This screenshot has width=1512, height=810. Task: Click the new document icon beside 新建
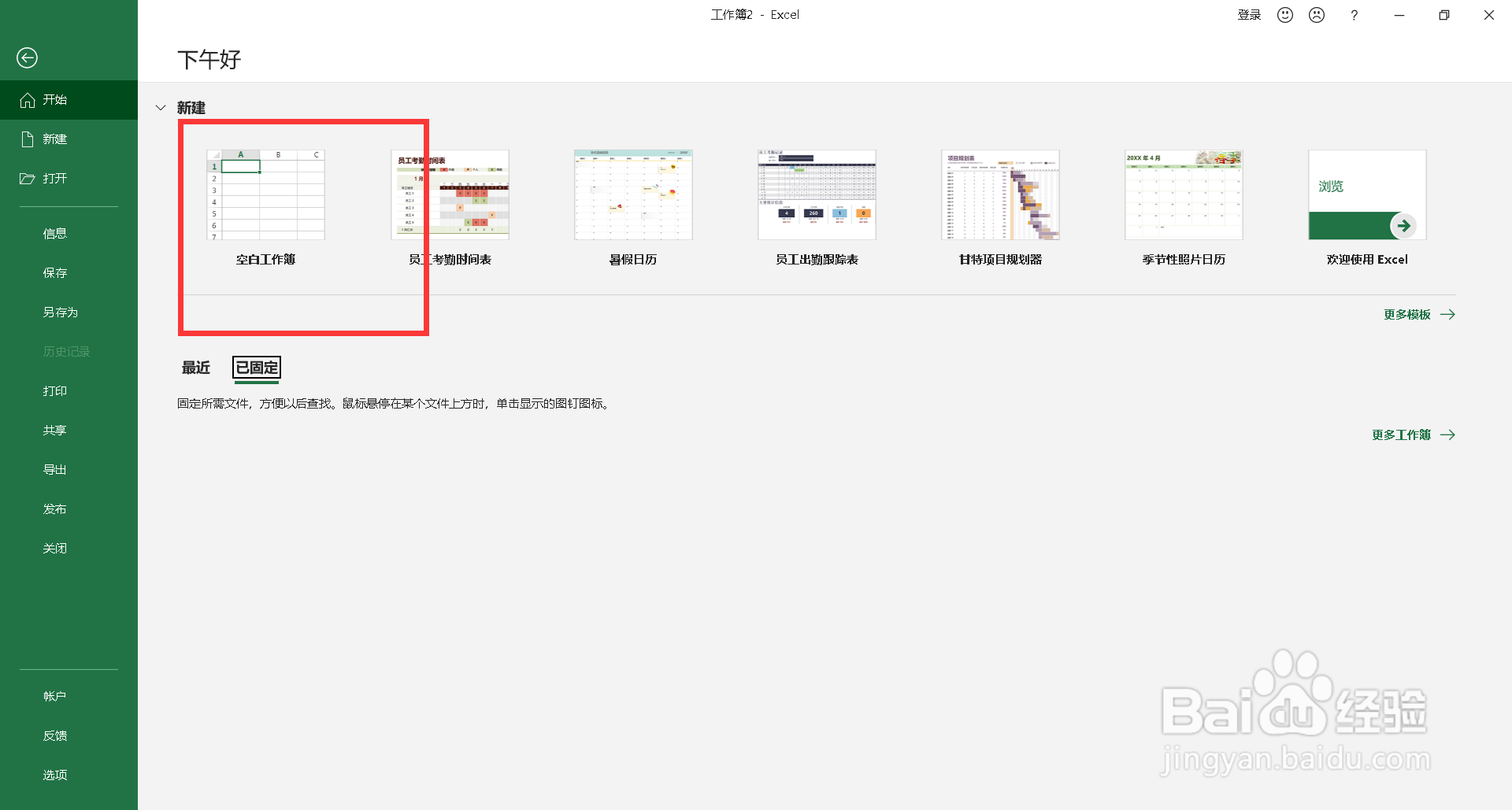(28, 139)
